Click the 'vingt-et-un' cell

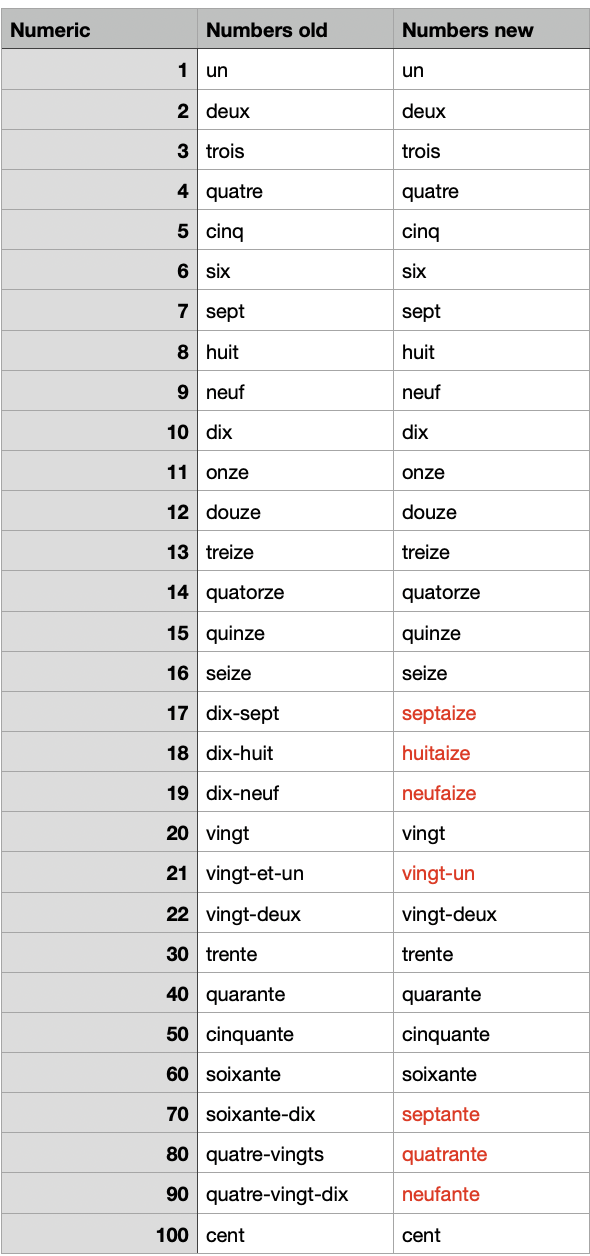point(295,873)
